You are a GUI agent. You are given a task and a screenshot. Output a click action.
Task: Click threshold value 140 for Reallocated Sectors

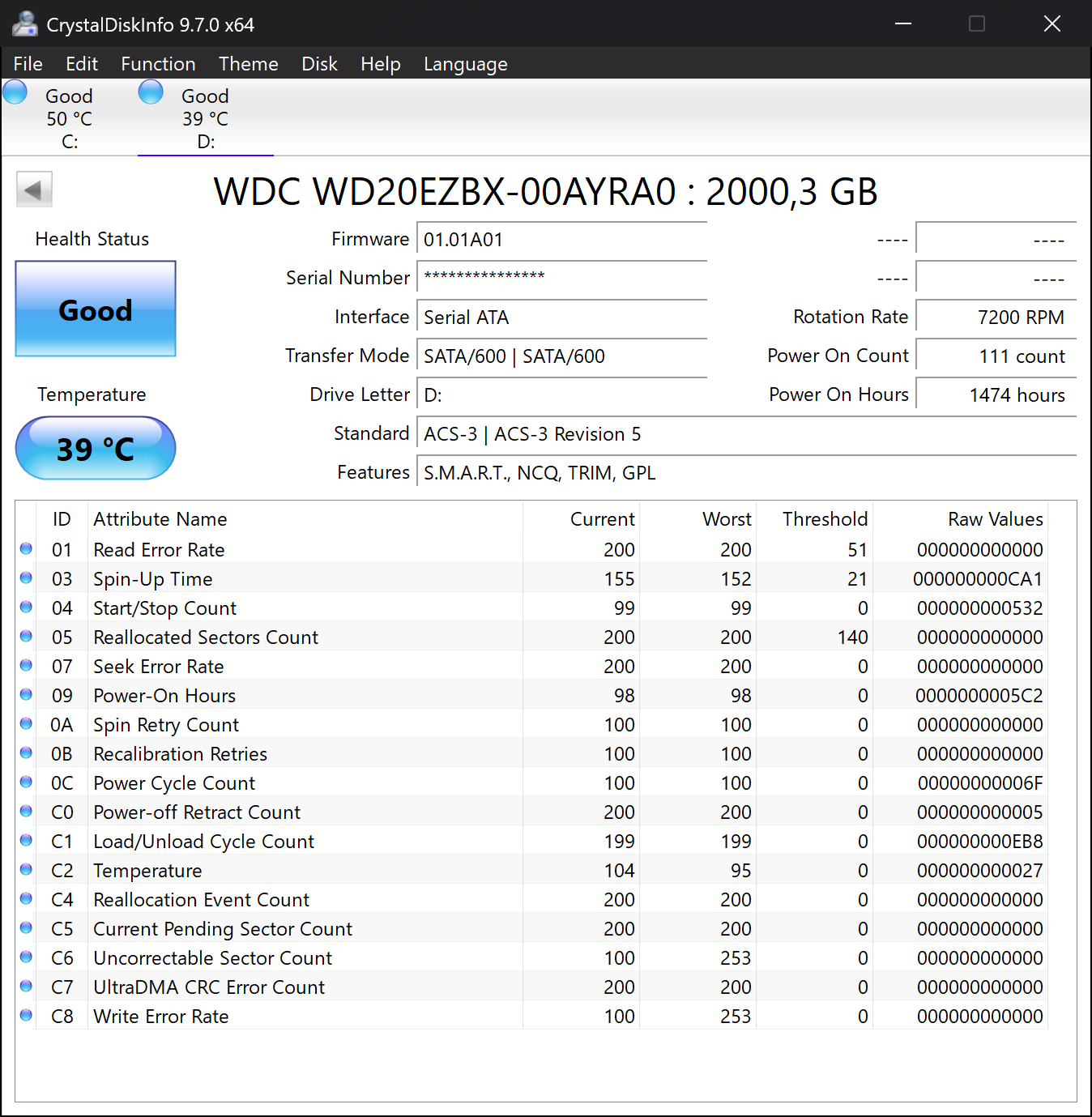[853, 637]
